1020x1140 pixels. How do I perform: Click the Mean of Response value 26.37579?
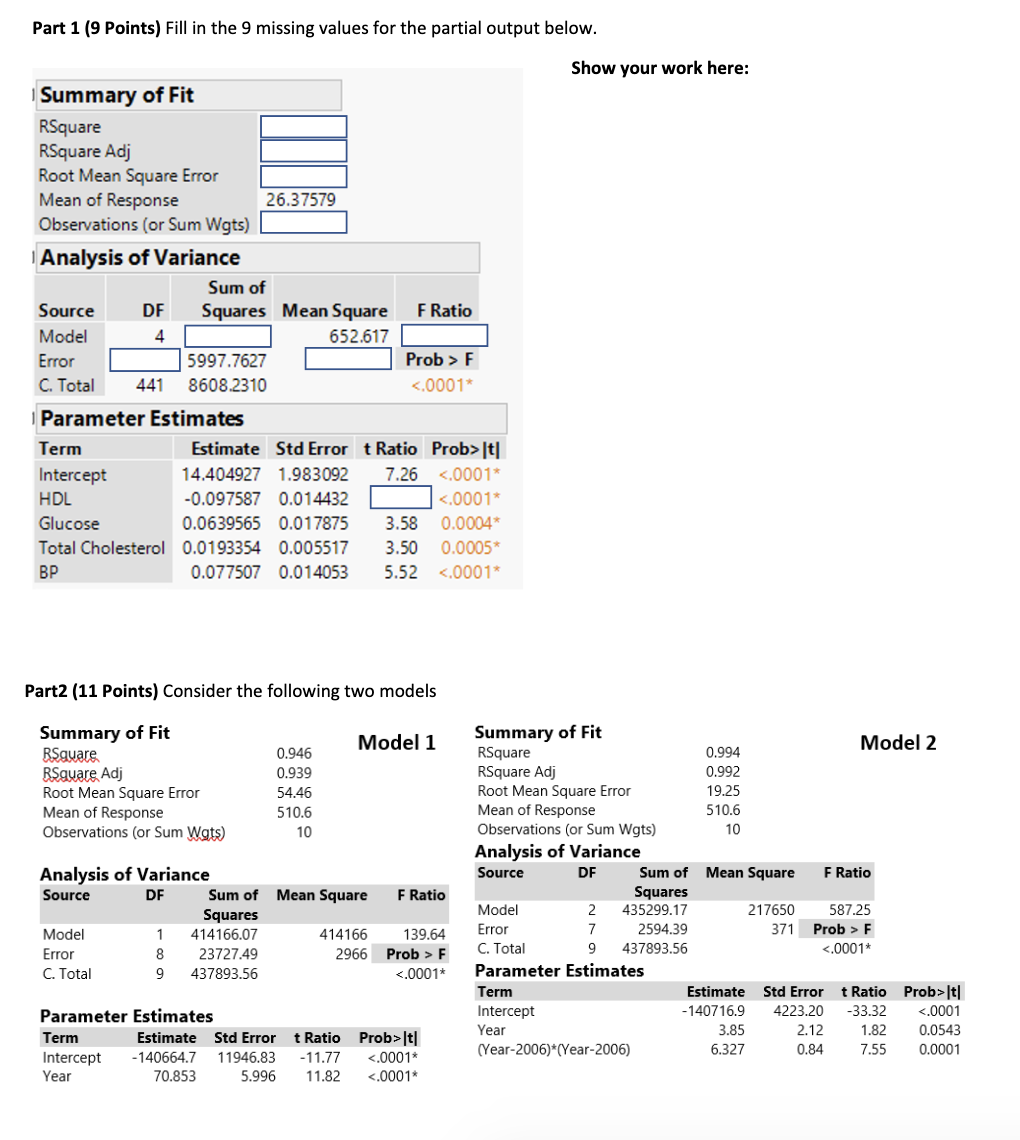(x=301, y=200)
